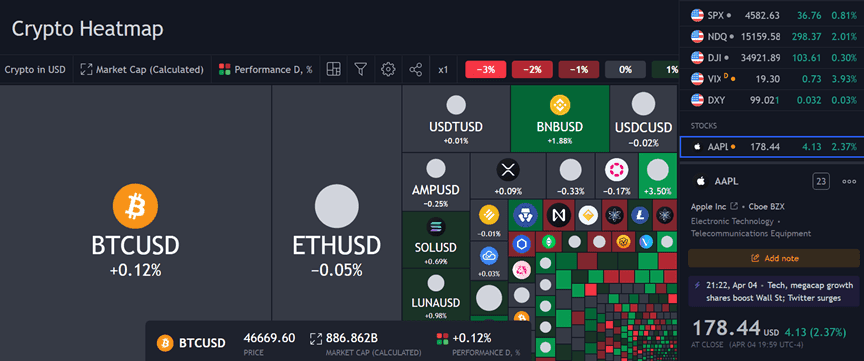The image size is (864, 361).
Task: Click the Chainlink hexagon logo tile
Action: (x=521, y=243)
